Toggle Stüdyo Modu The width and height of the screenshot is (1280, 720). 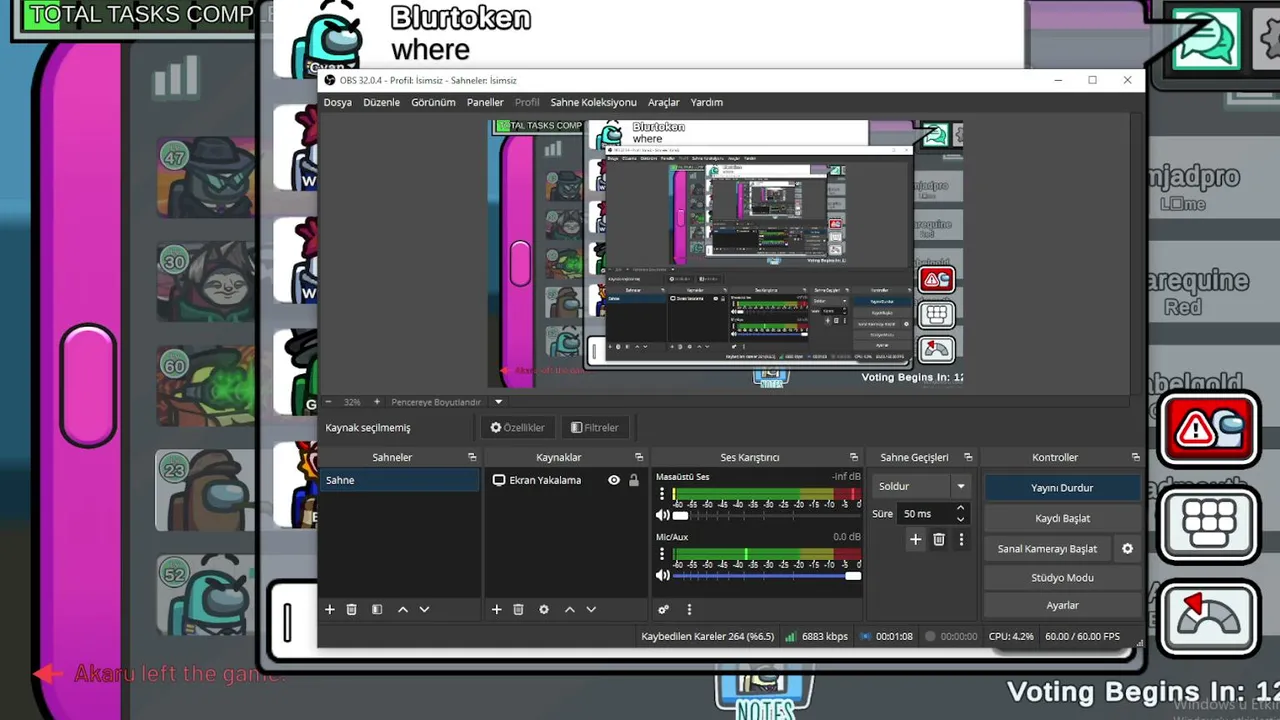click(x=1062, y=578)
